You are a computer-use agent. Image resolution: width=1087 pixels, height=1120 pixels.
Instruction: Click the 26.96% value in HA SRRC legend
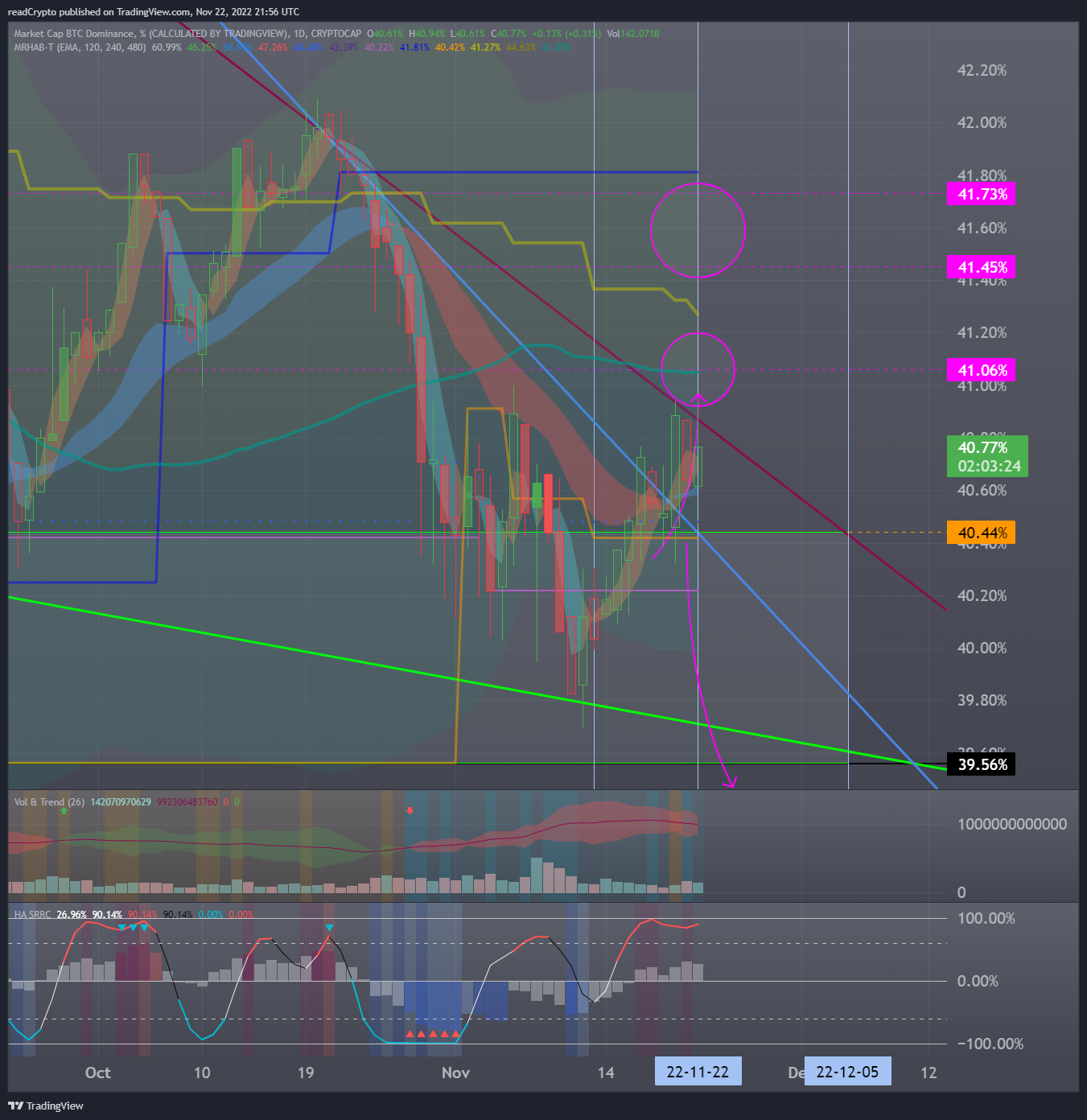coord(72,915)
